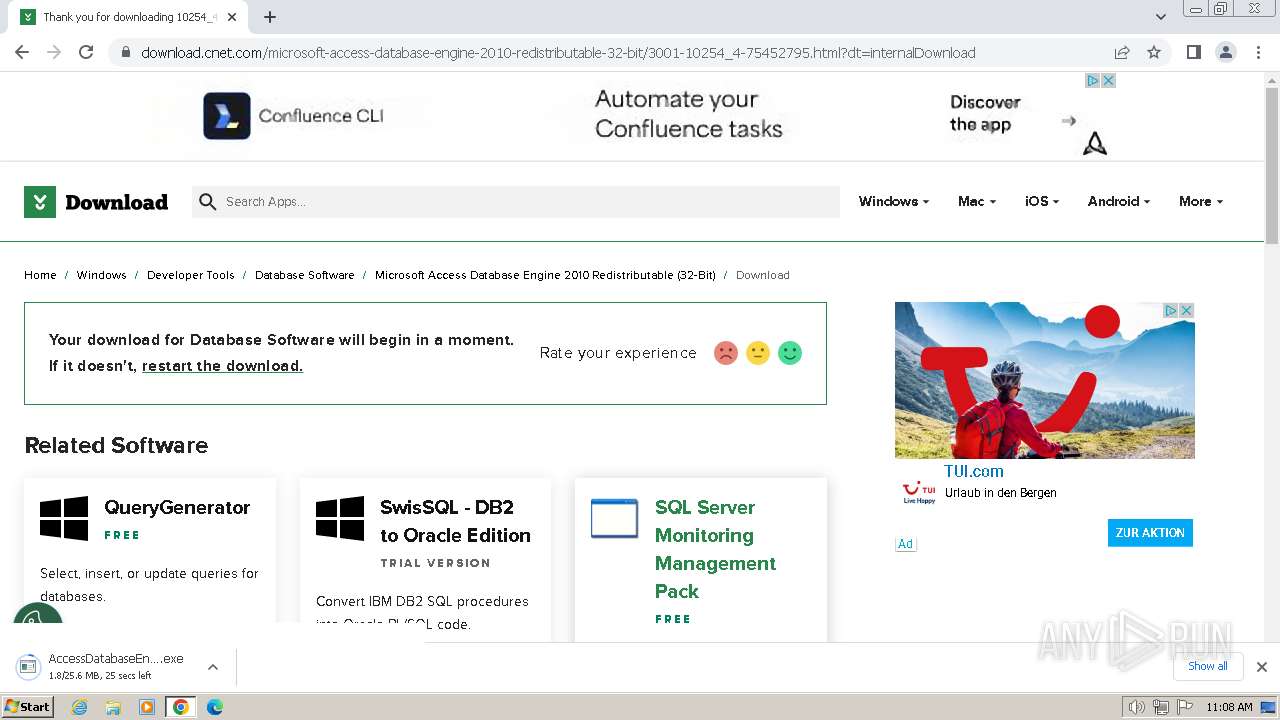Open Chrome's three-dot menu
Screen dimensions: 1280x720
point(1258,53)
